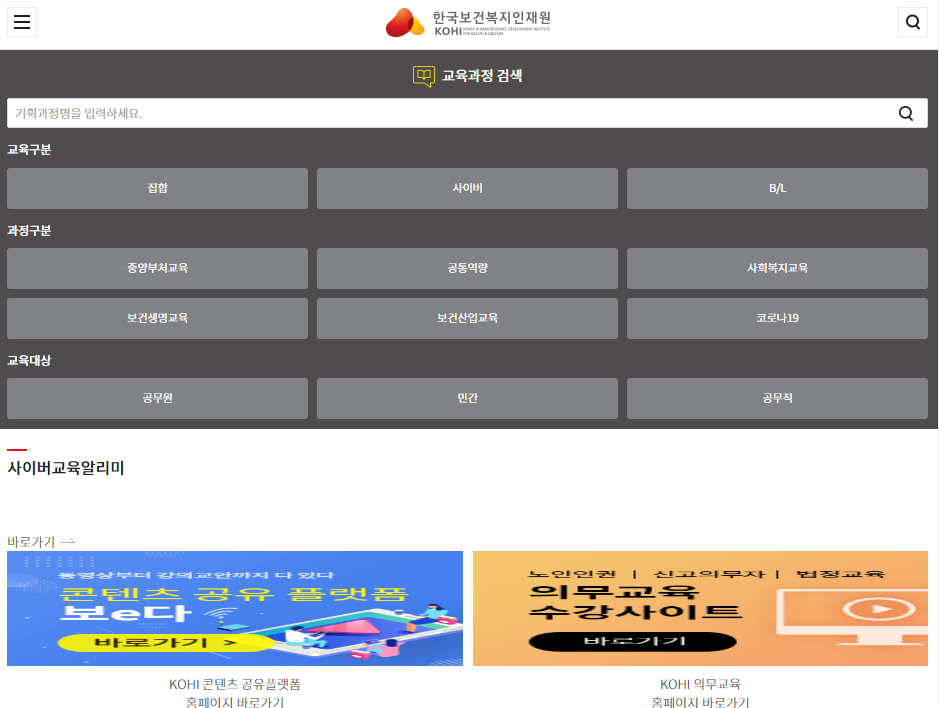Click the magnifier inside the course search bar
Viewport: 939px width, 708px height.
tap(906, 112)
